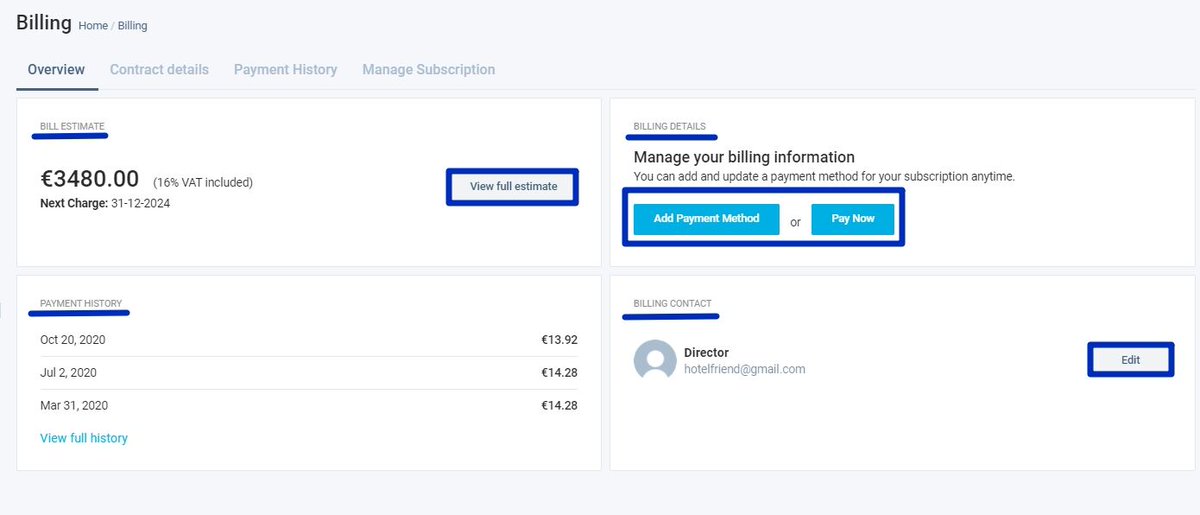Select the Mar 31, 2020 payment date

click(x=74, y=406)
